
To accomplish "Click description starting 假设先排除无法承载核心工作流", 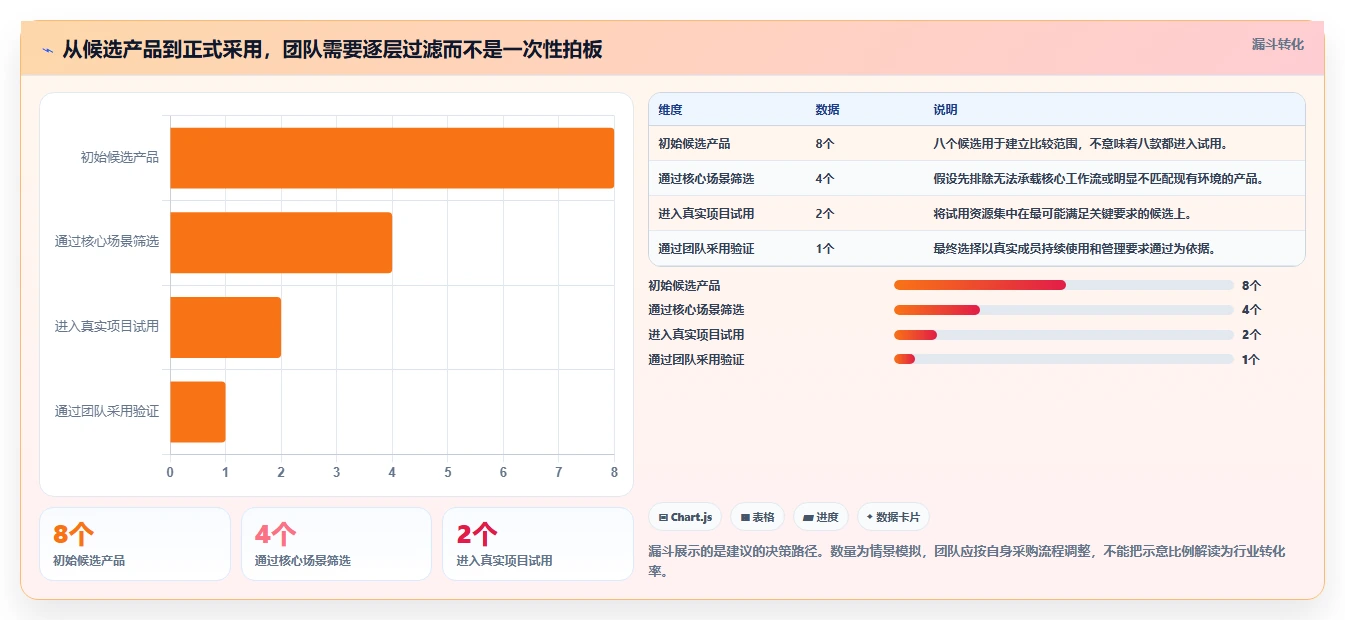I will pos(1098,179).
